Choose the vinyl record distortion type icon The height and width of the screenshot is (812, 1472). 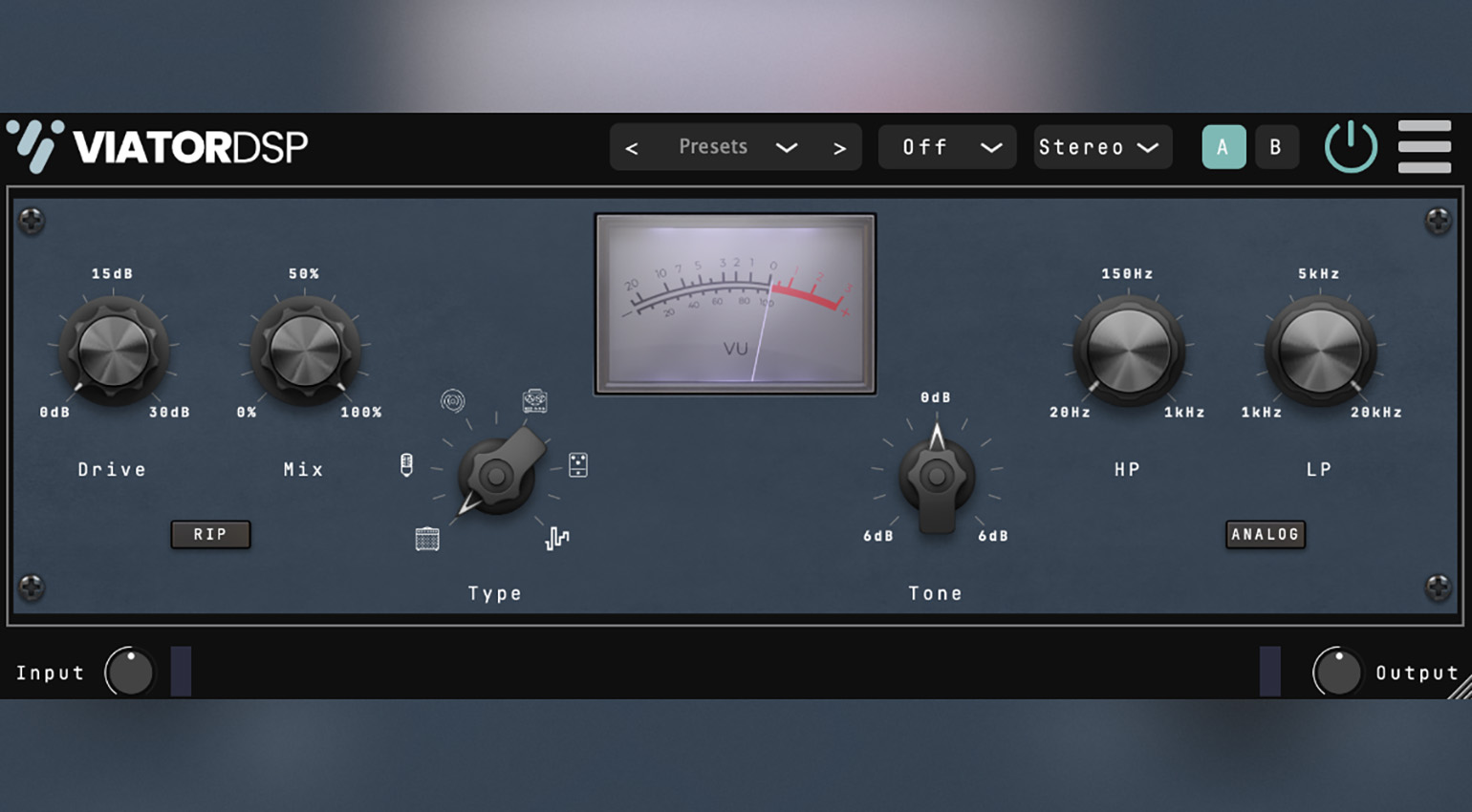click(x=453, y=401)
